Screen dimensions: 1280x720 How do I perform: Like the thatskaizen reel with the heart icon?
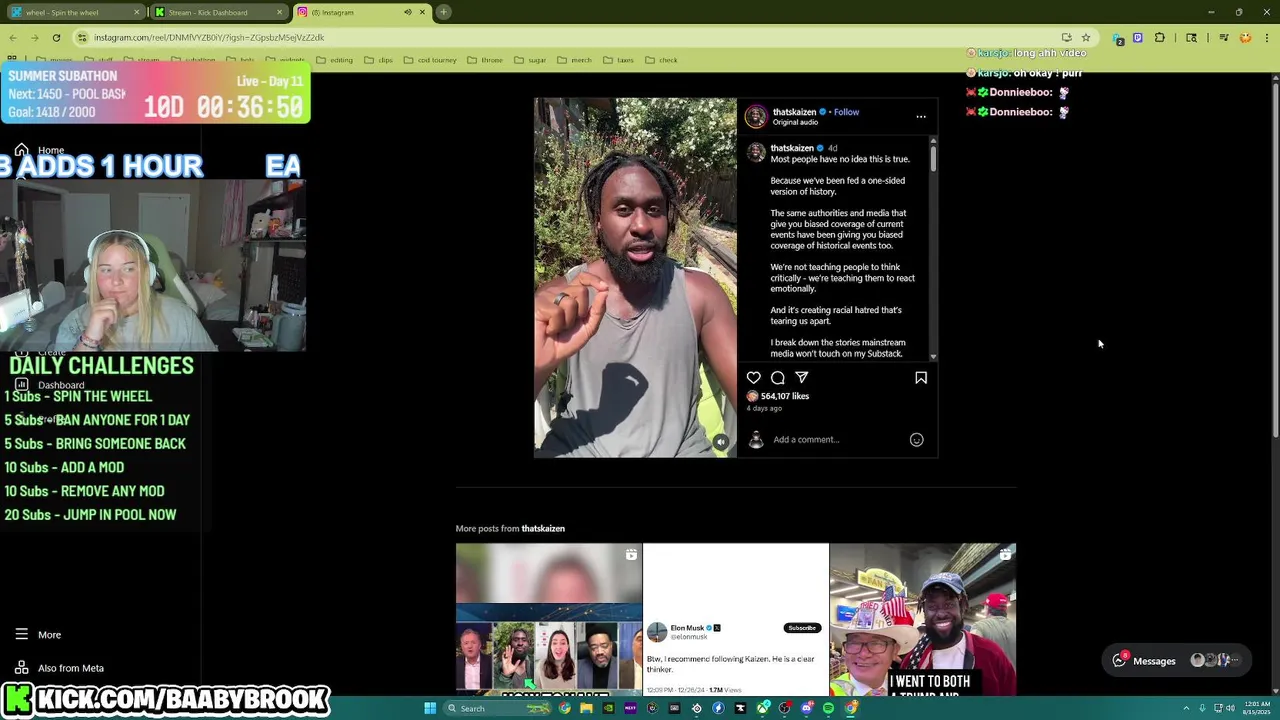(x=753, y=377)
